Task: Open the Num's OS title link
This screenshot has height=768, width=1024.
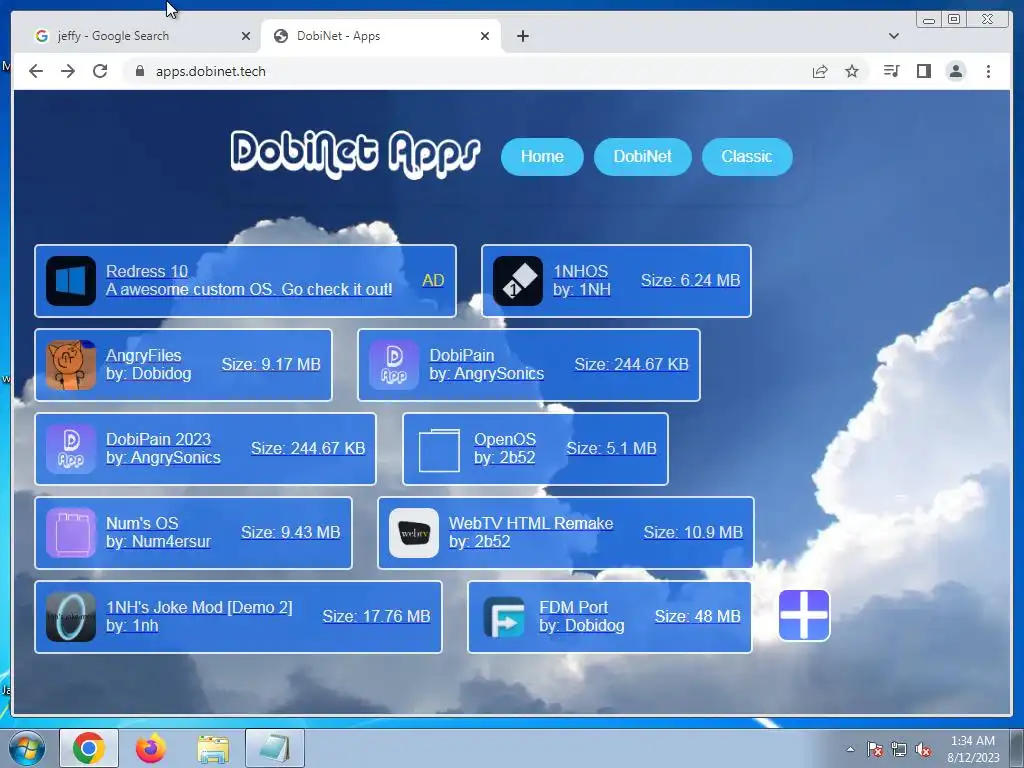Action: coord(142,523)
